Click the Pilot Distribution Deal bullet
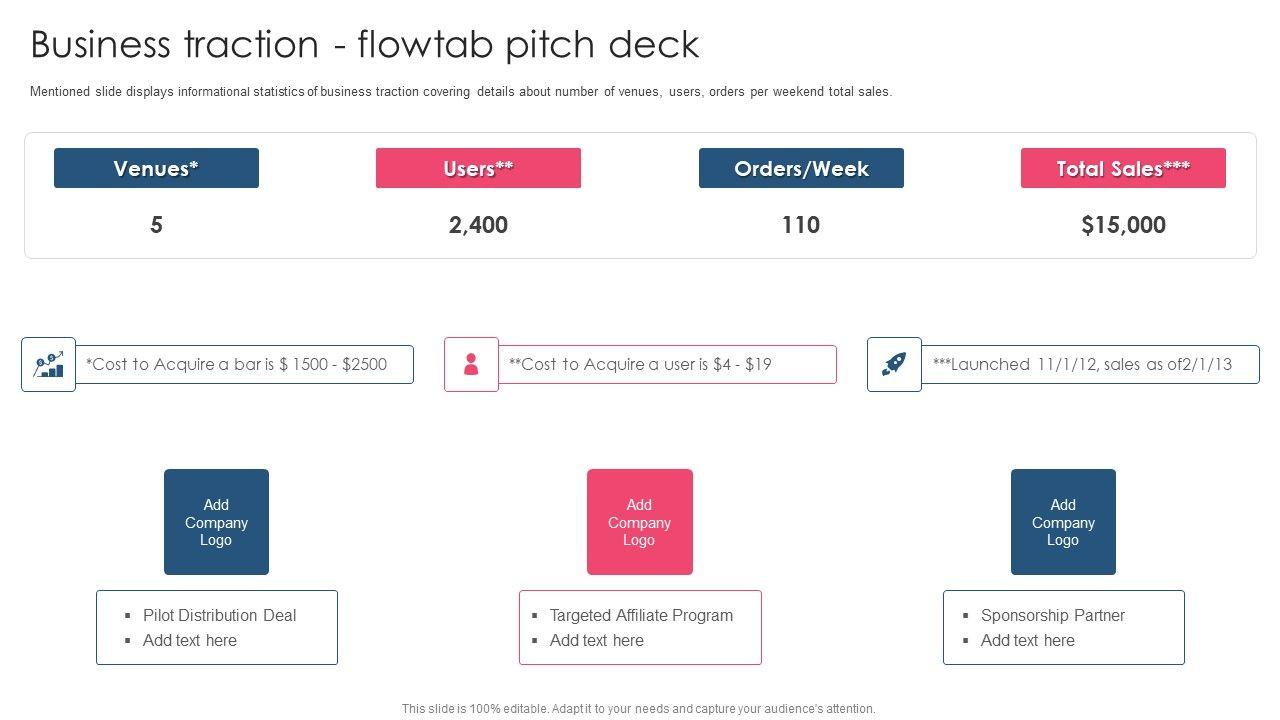Screen dimensions: 1280x720 tap(219, 616)
